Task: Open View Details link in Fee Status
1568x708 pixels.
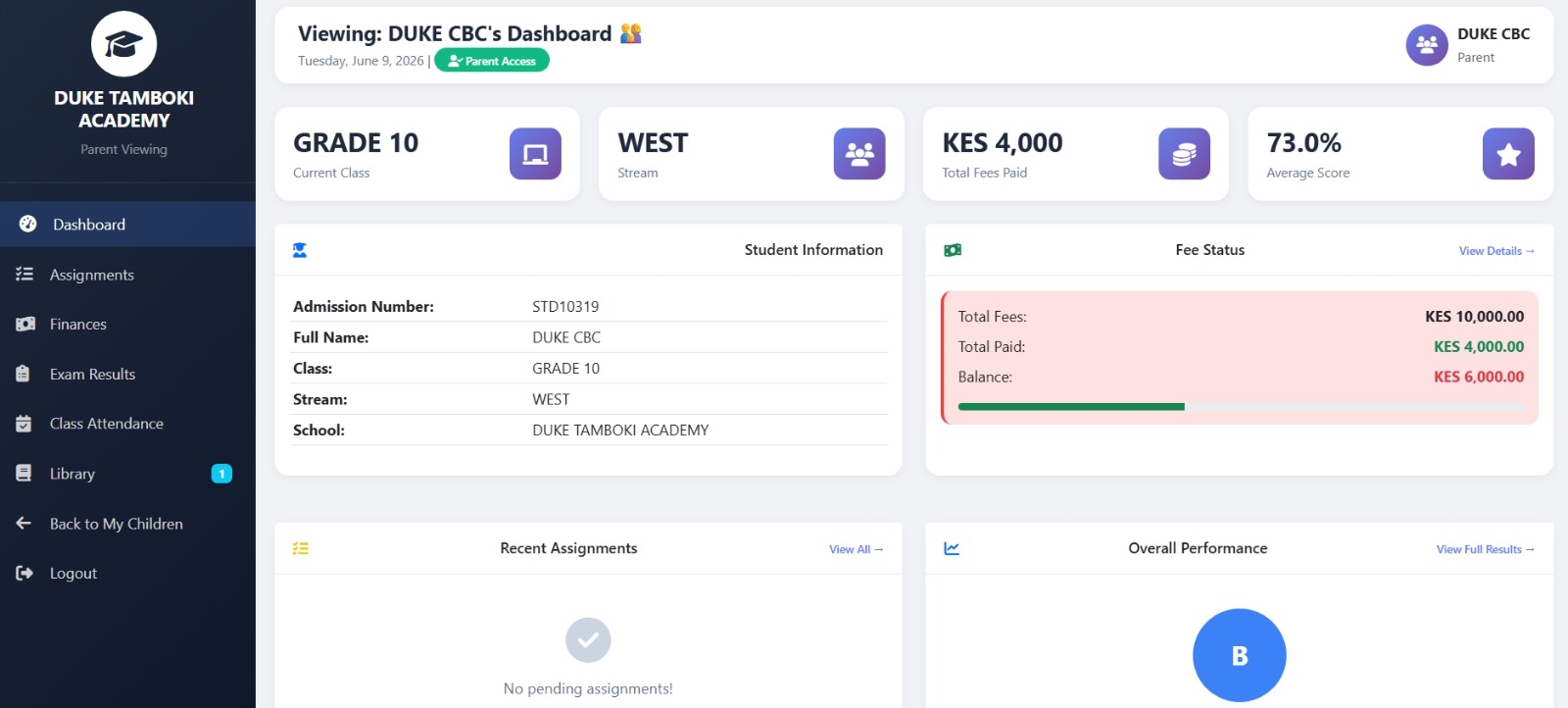Action: pos(1496,251)
